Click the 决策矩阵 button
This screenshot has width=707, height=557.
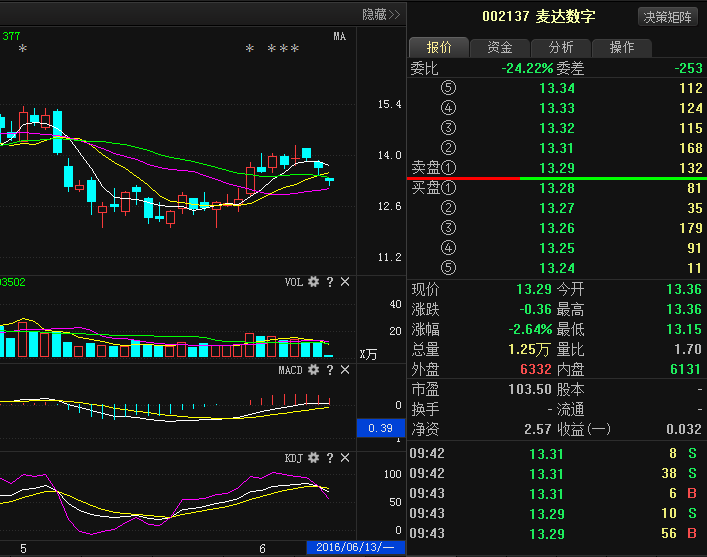click(x=668, y=17)
